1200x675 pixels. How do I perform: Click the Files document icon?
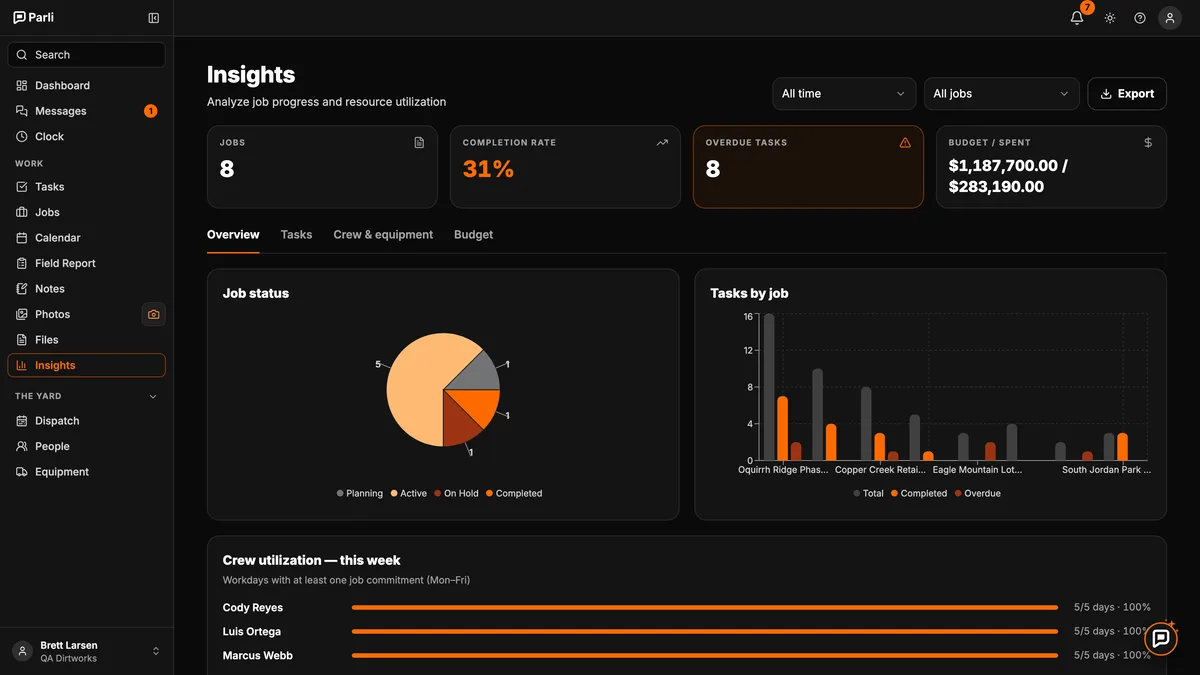(22, 340)
